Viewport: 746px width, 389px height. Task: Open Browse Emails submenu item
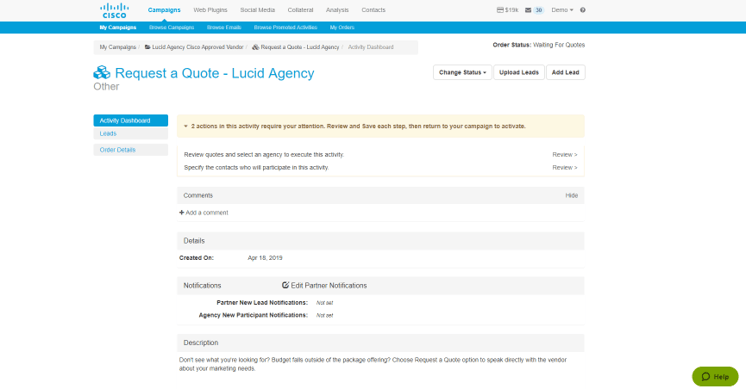[x=224, y=28]
